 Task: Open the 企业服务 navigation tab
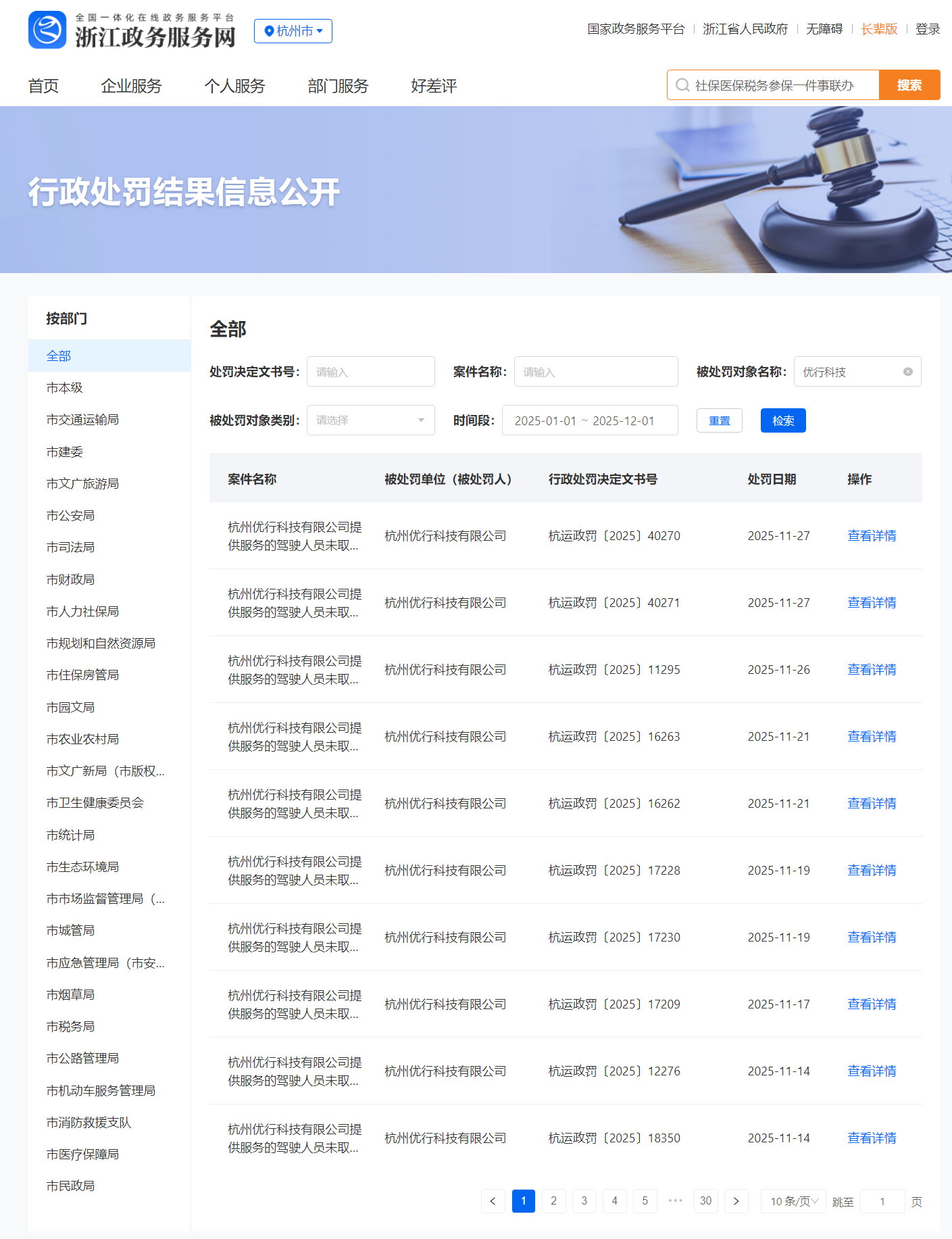(131, 87)
